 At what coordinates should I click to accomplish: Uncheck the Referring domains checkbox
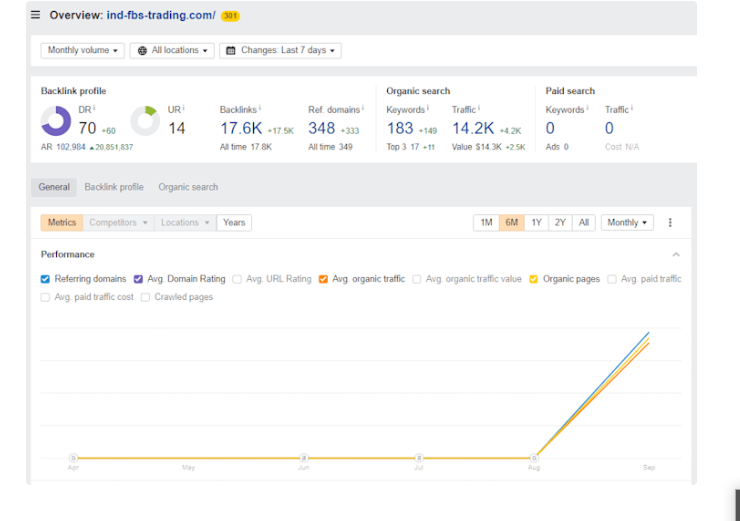point(45,279)
